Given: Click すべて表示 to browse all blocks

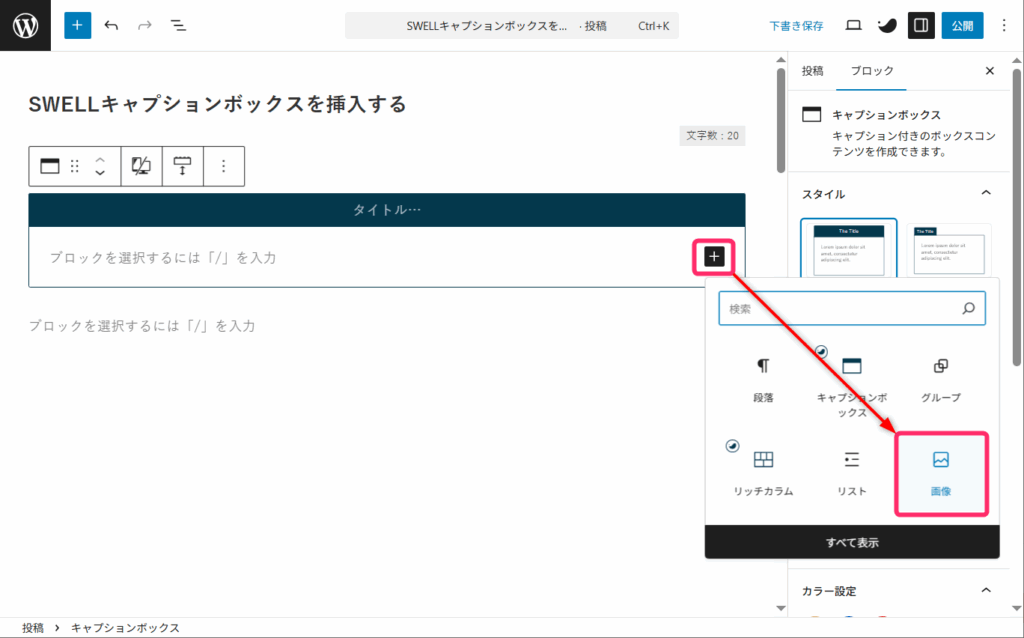Looking at the screenshot, I should 852,542.
